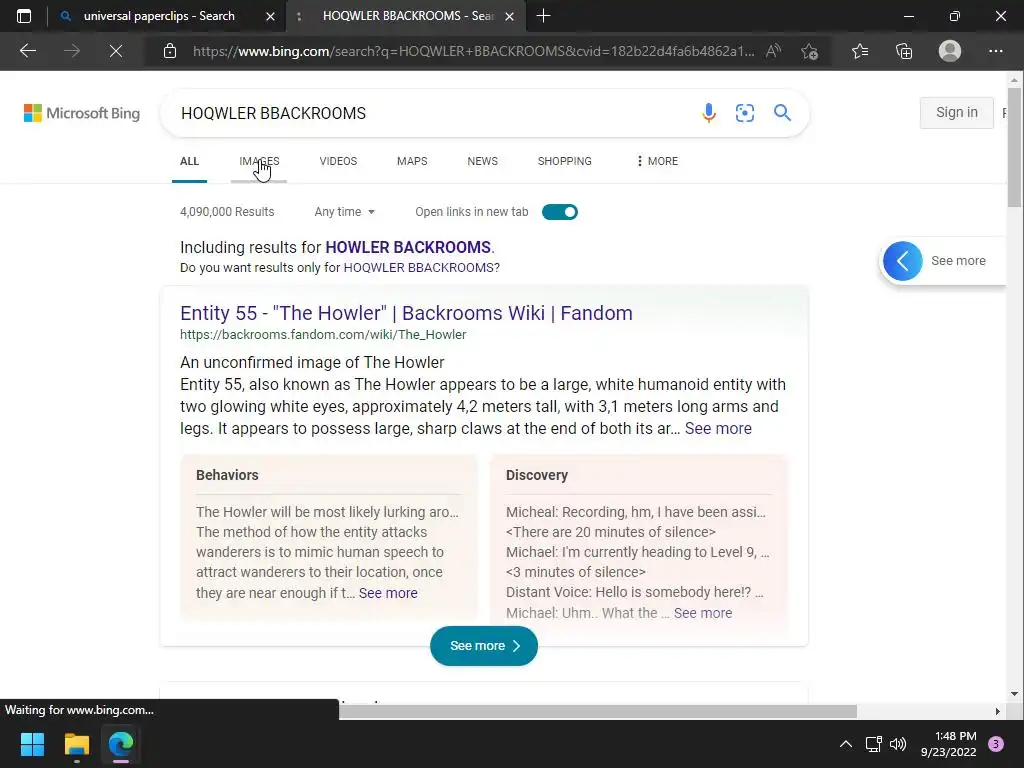
Task: Open the Favorites list
Action: coord(860,51)
